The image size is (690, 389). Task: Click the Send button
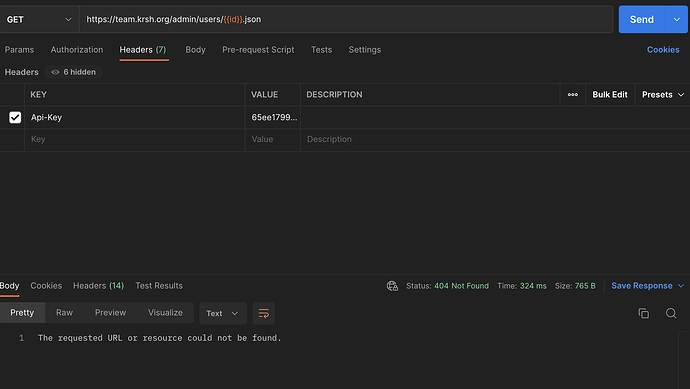(642, 19)
